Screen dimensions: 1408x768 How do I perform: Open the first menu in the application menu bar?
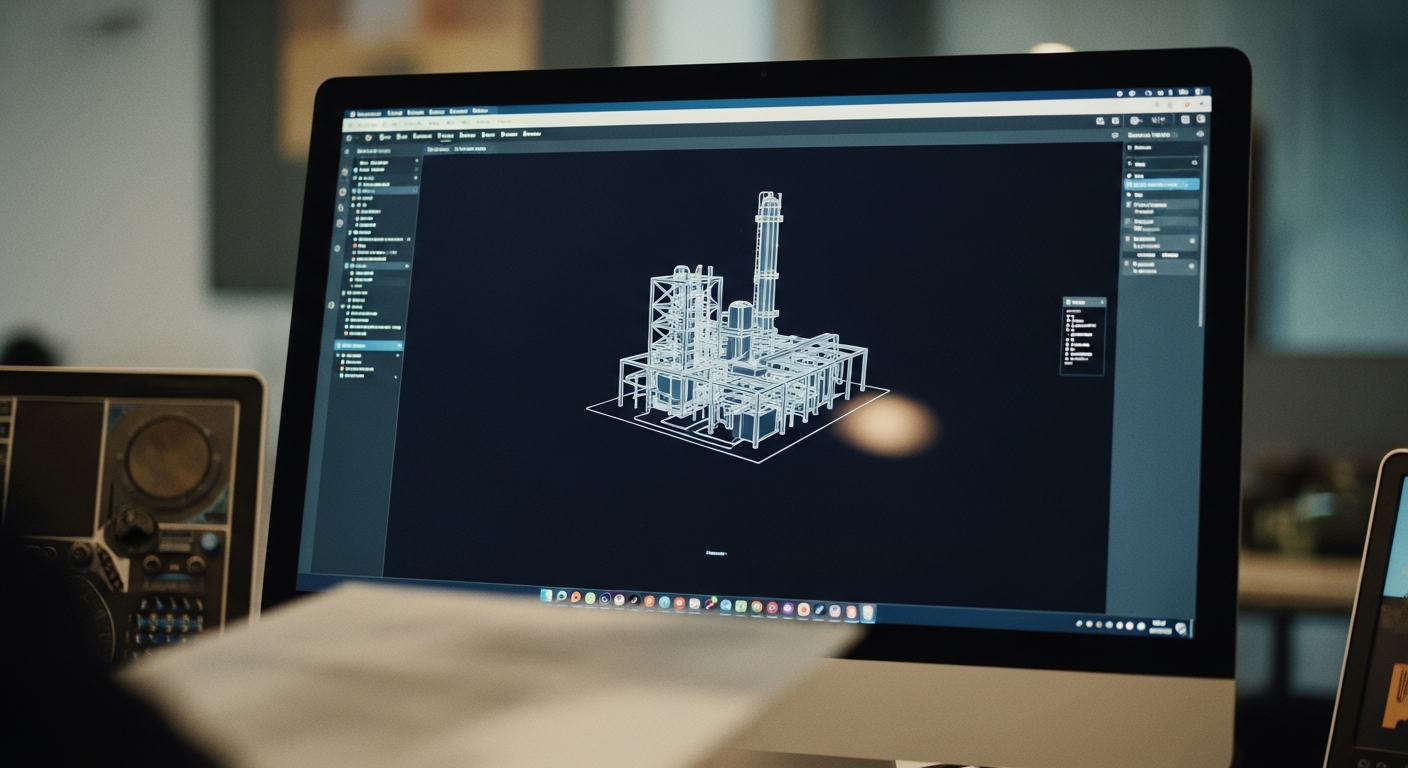tap(362, 113)
